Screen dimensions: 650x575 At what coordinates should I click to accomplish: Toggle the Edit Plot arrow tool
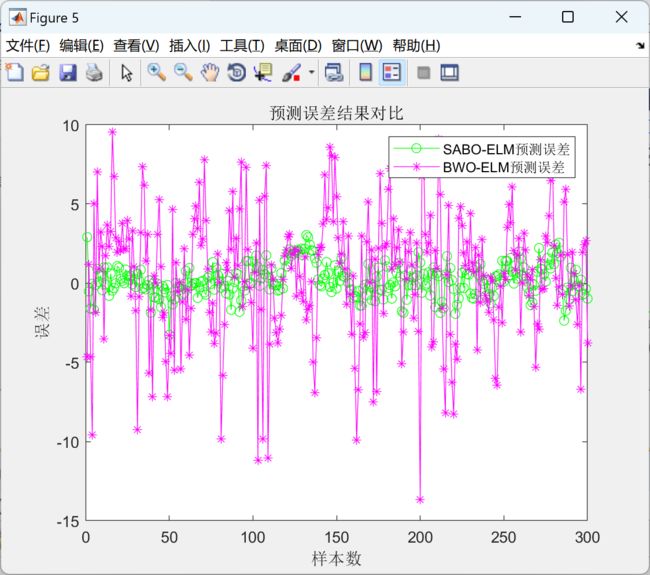tap(127, 72)
